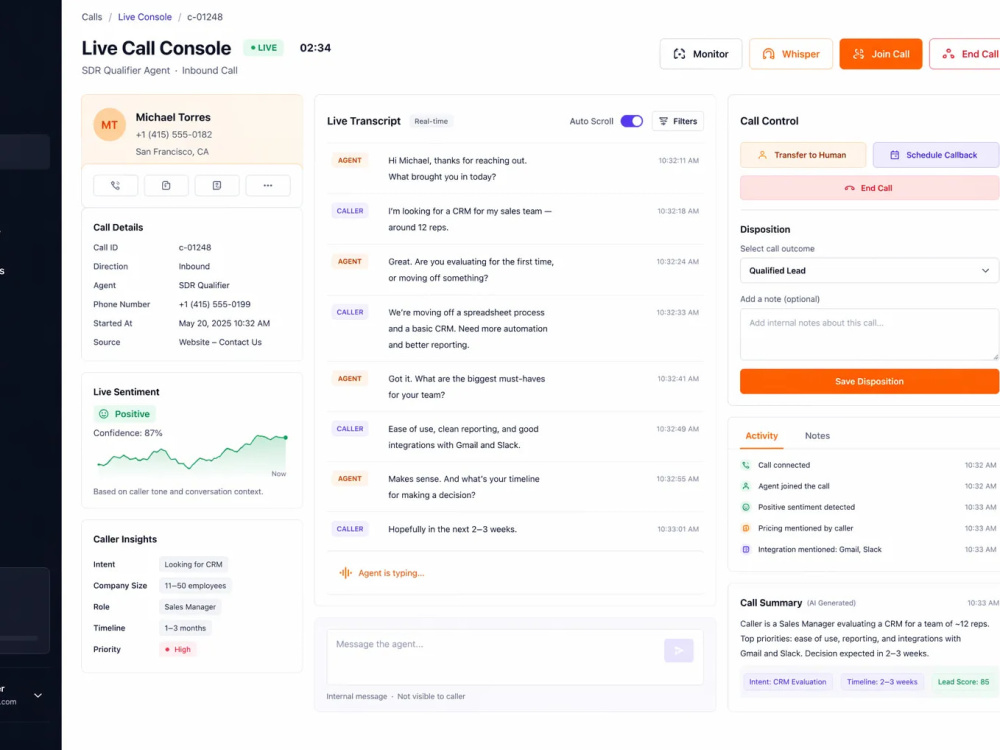The width and height of the screenshot is (1000, 750).
Task: Click the Looking for CRM intent tag
Action: pos(193,564)
